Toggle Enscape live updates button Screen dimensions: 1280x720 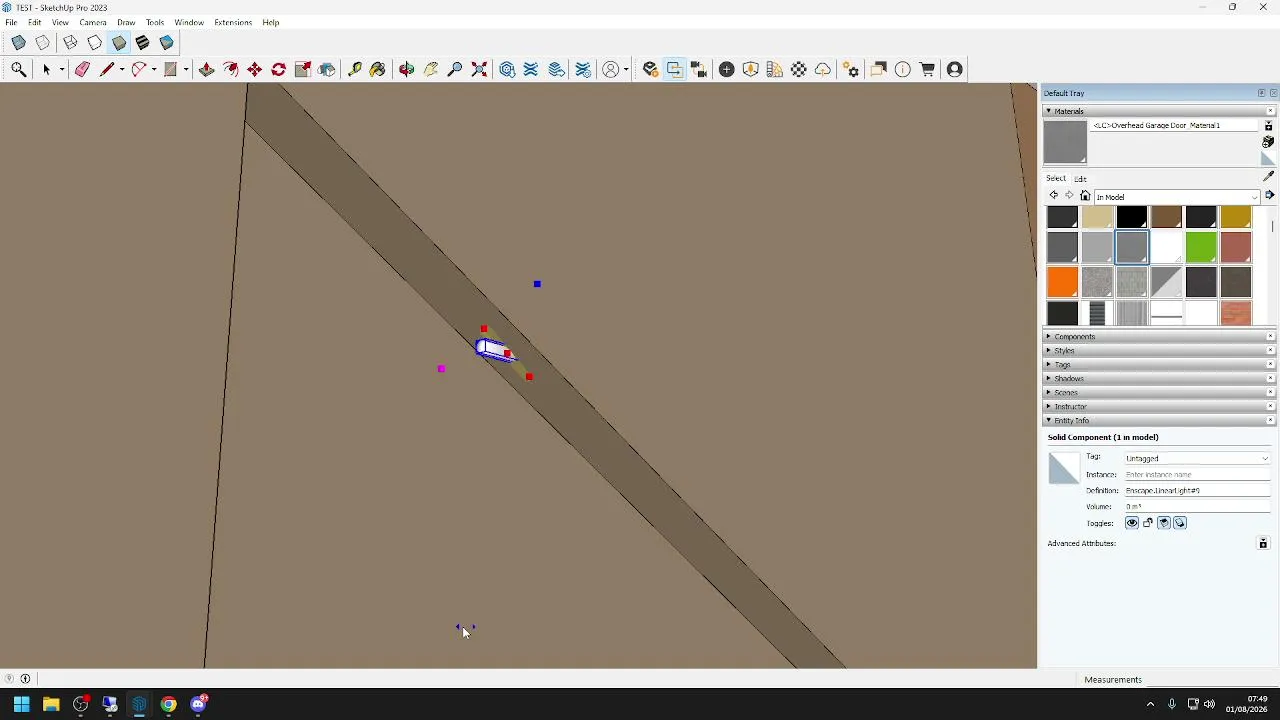click(x=675, y=69)
